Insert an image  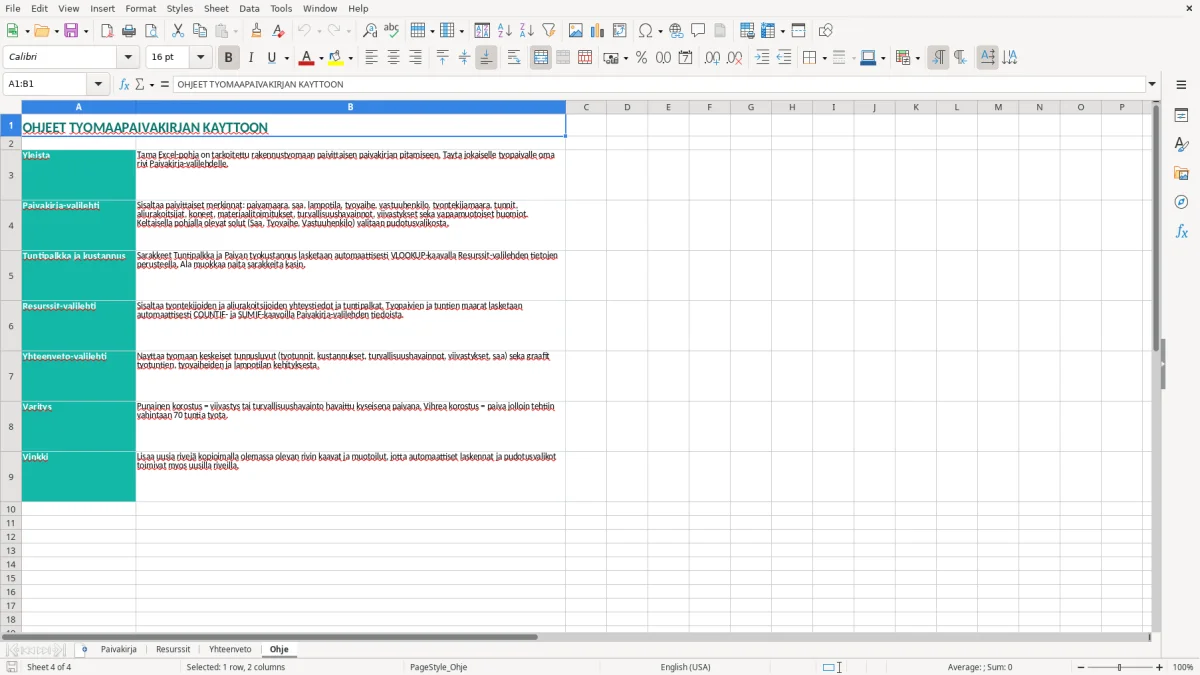[576, 31]
